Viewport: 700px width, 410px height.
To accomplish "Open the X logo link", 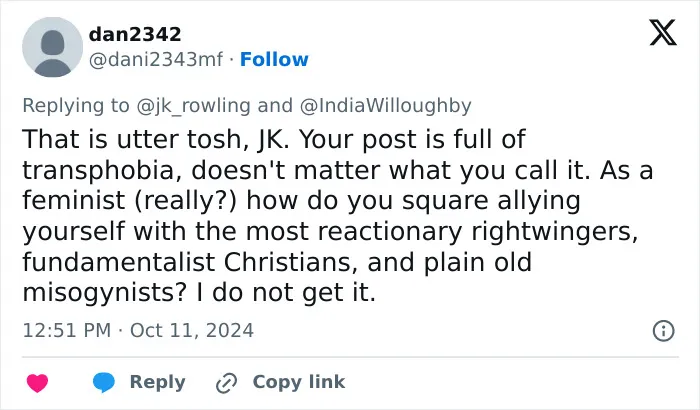I will tap(663, 33).
